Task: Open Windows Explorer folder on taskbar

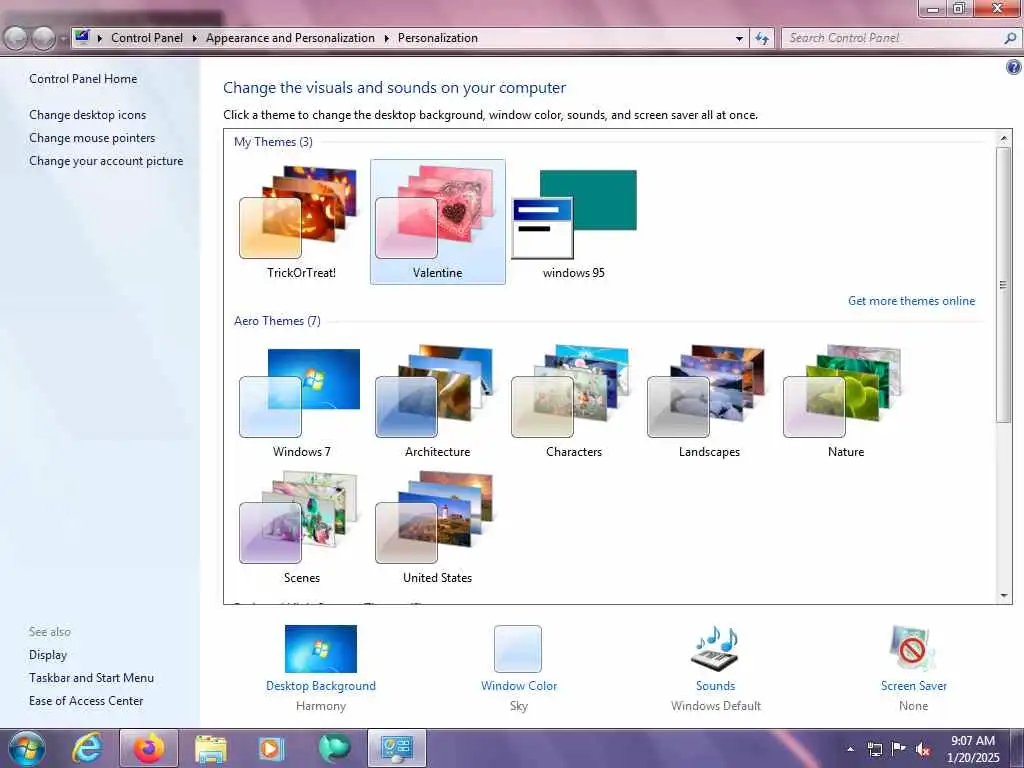Action: coord(210,748)
